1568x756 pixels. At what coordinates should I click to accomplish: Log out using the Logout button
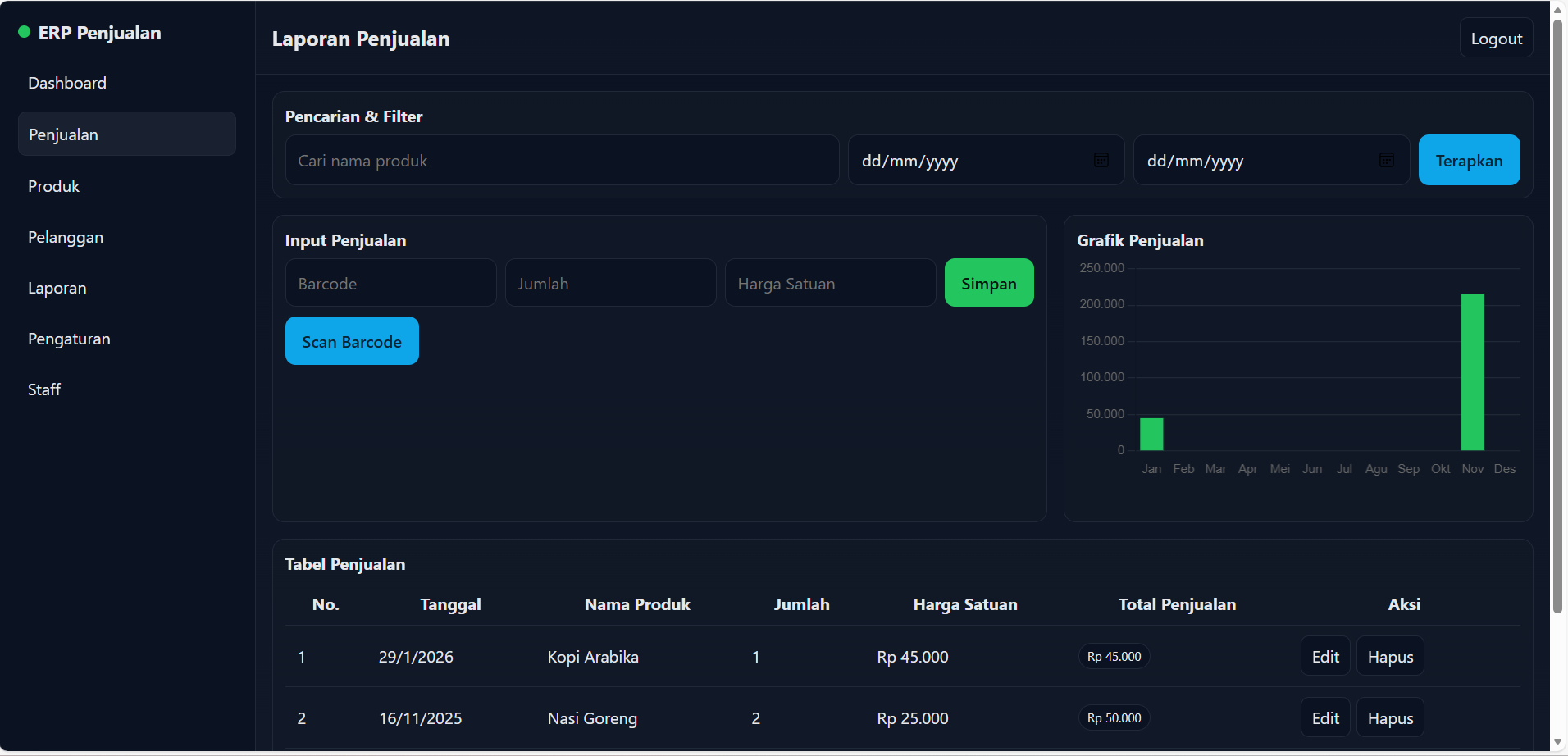(x=1496, y=39)
